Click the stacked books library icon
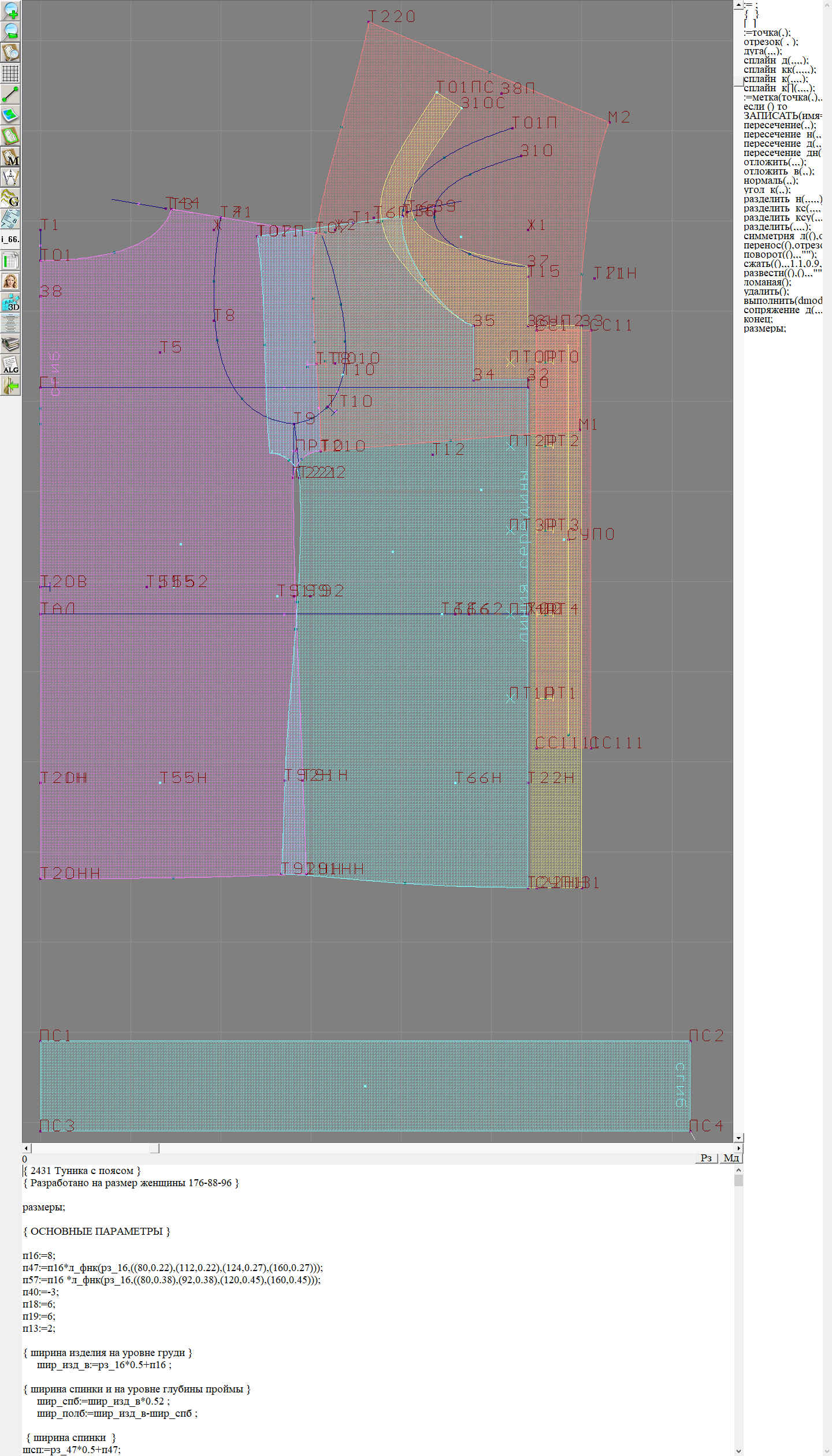 point(10,344)
